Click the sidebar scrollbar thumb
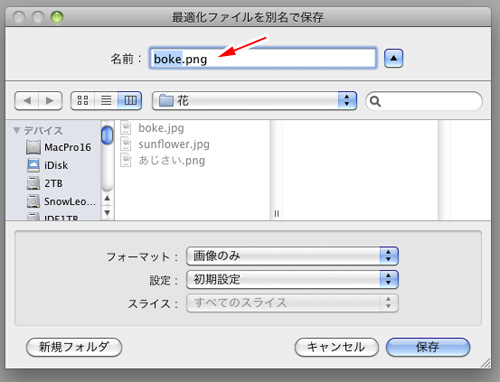The image size is (500, 382). click(x=107, y=135)
